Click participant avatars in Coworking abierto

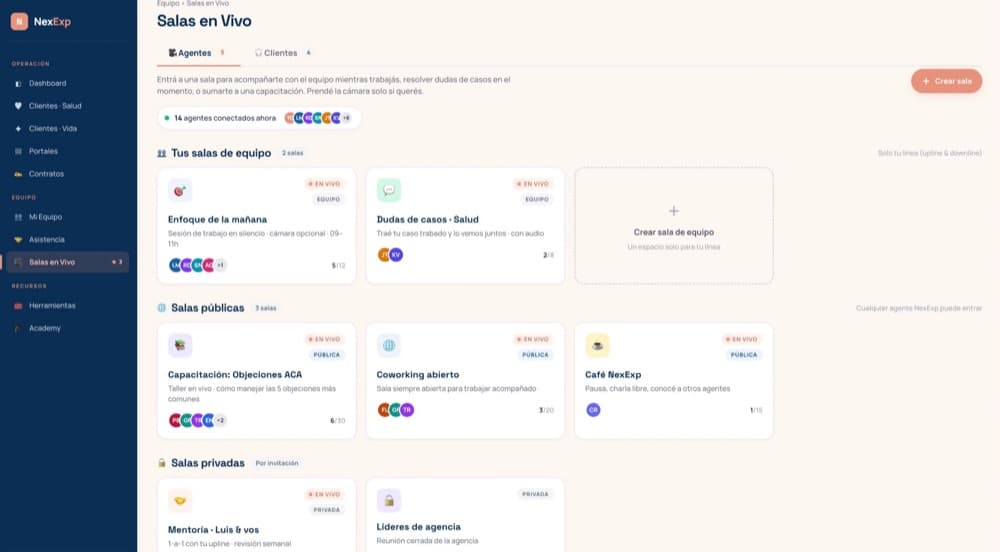(x=395, y=410)
